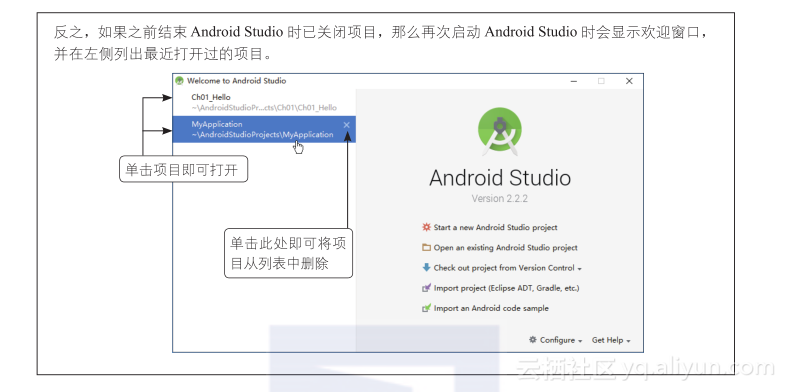Click the large Android Studio heading text
786x392 pixels.
tap(500, 178)
